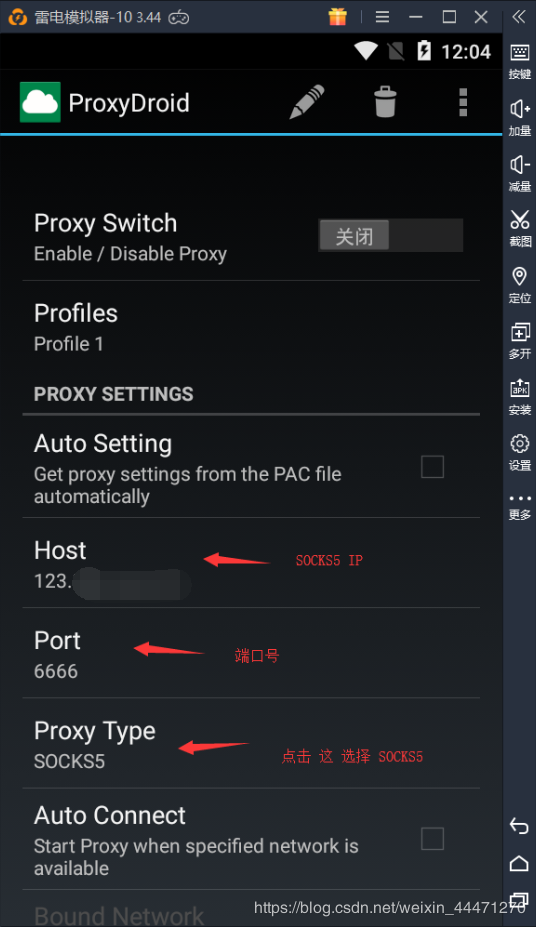Edit the Port 6666 setting

point(251,653)
